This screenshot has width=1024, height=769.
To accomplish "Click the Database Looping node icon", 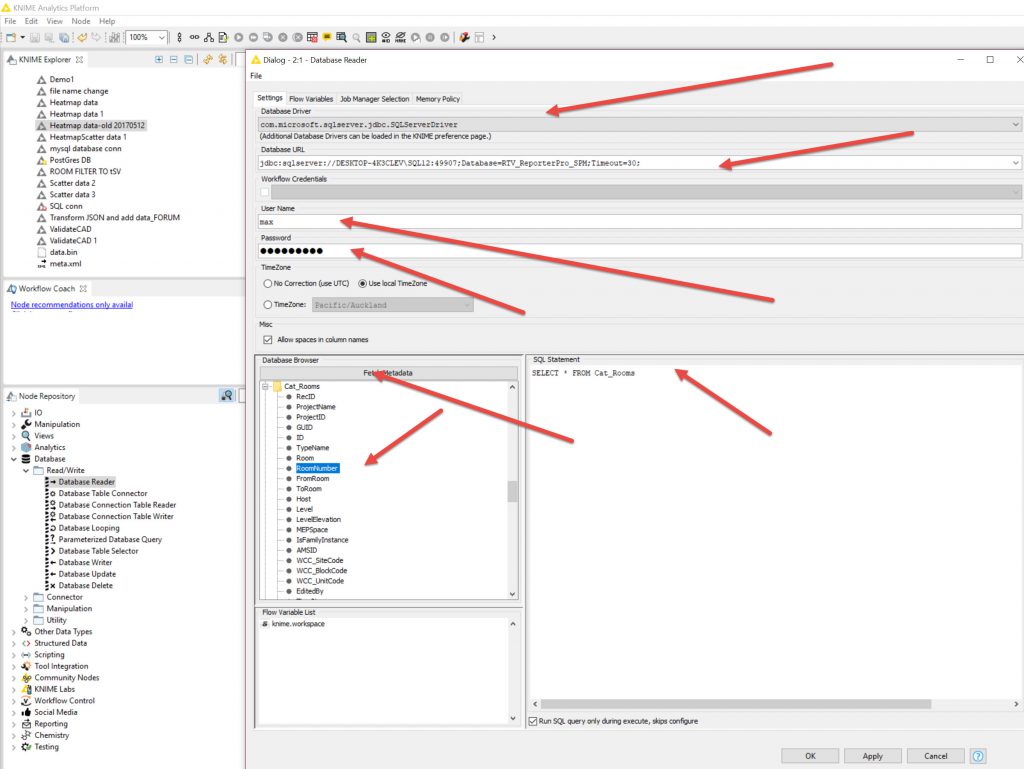I will click(52, 528).
